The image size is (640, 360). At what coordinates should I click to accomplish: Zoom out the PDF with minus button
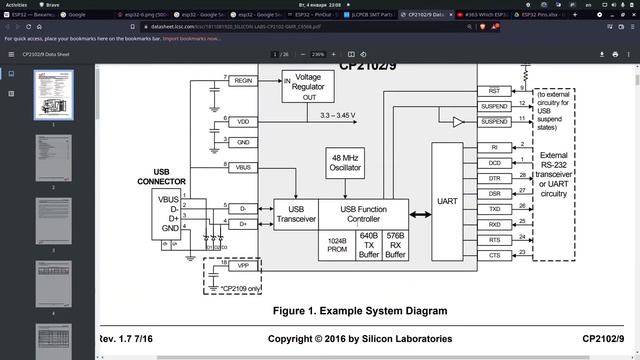303,54
